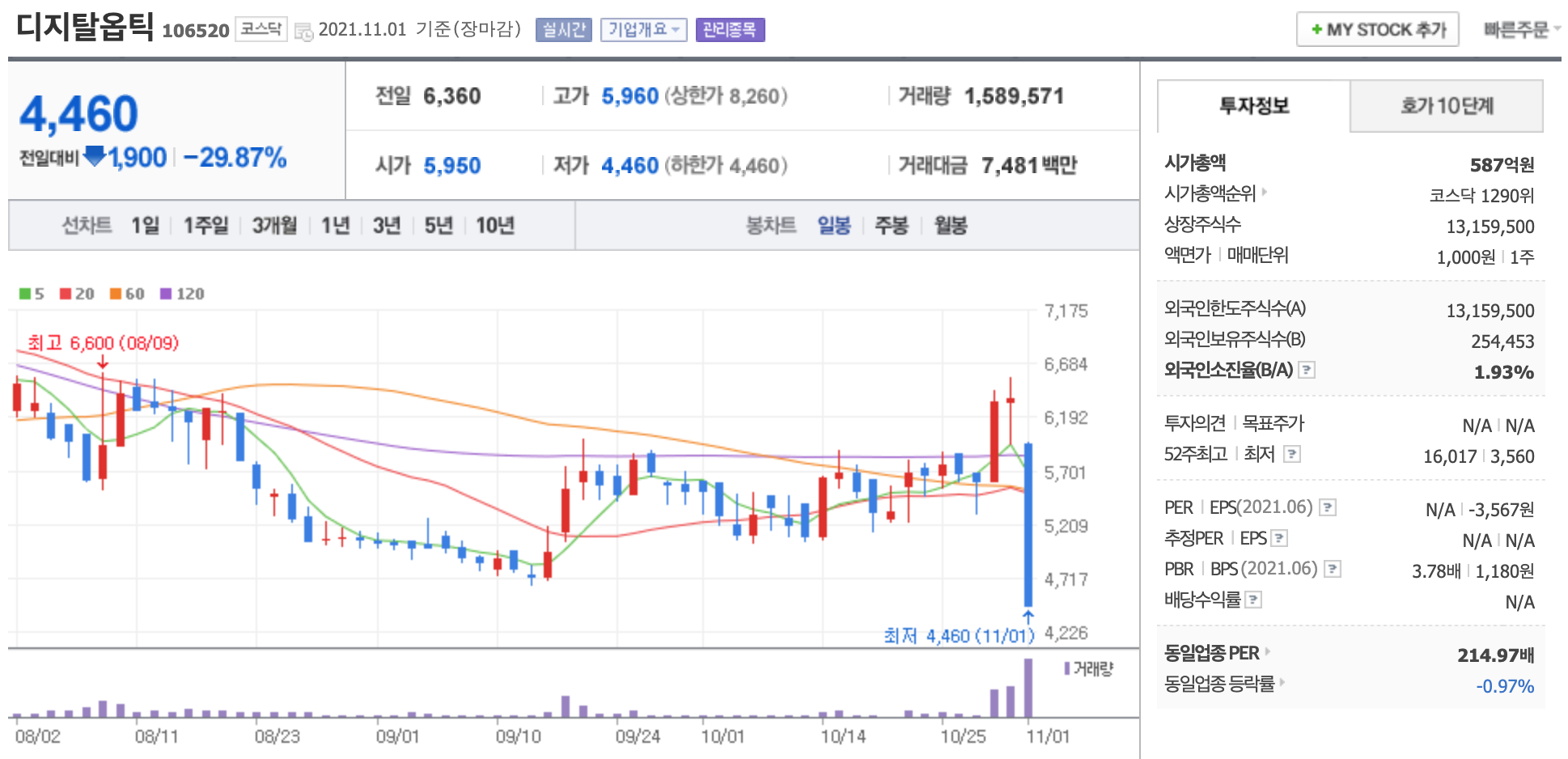This screenshot has height=759, width=1568.
Task: Click the 목표주가 label link
Action: (1273, 423)
